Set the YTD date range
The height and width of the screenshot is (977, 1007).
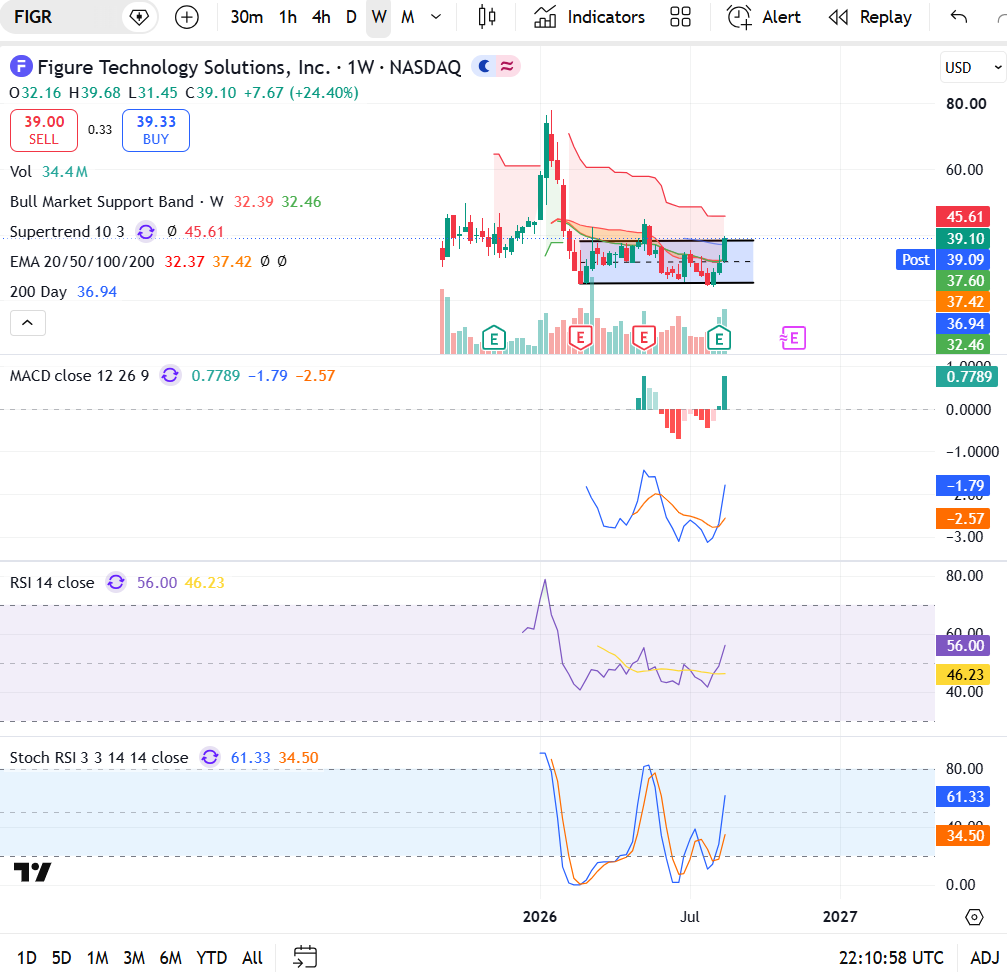[x=211, y=958]
